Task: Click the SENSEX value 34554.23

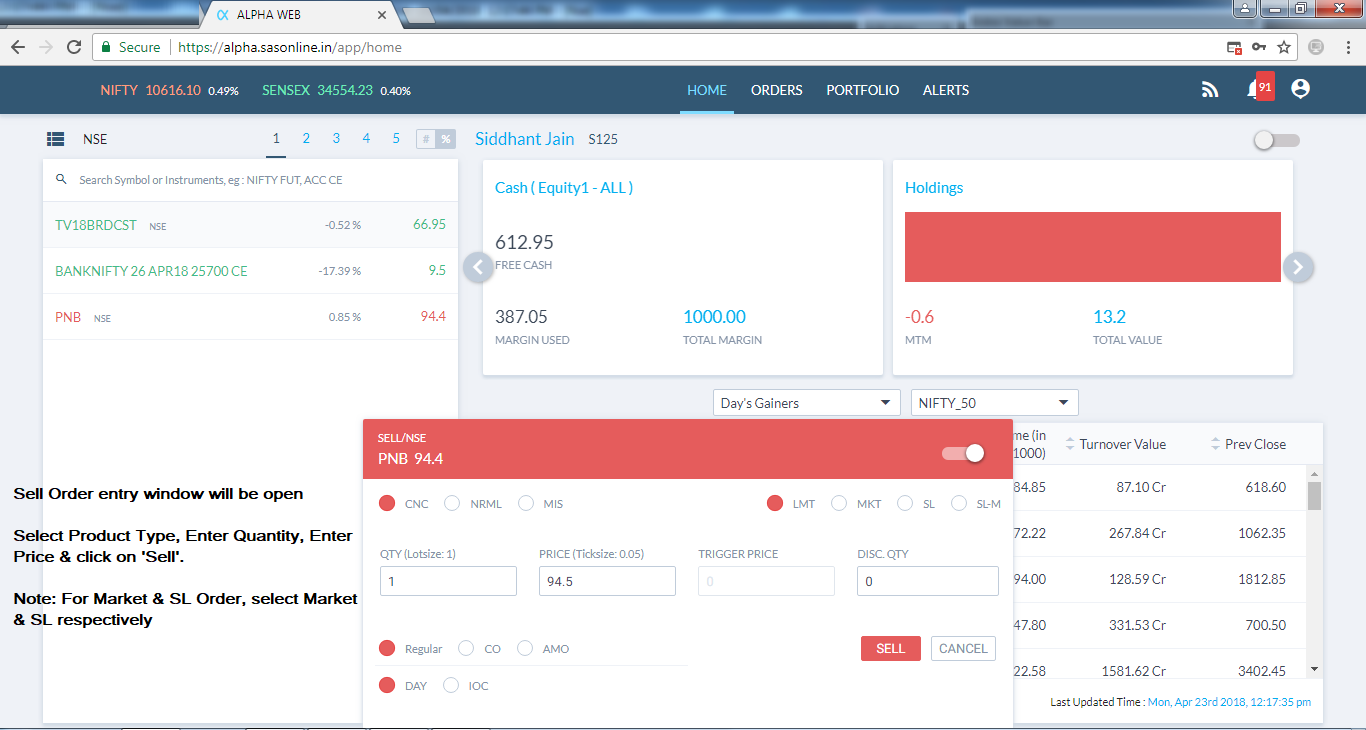Action: pyautogui.click(x=345, y=90)
